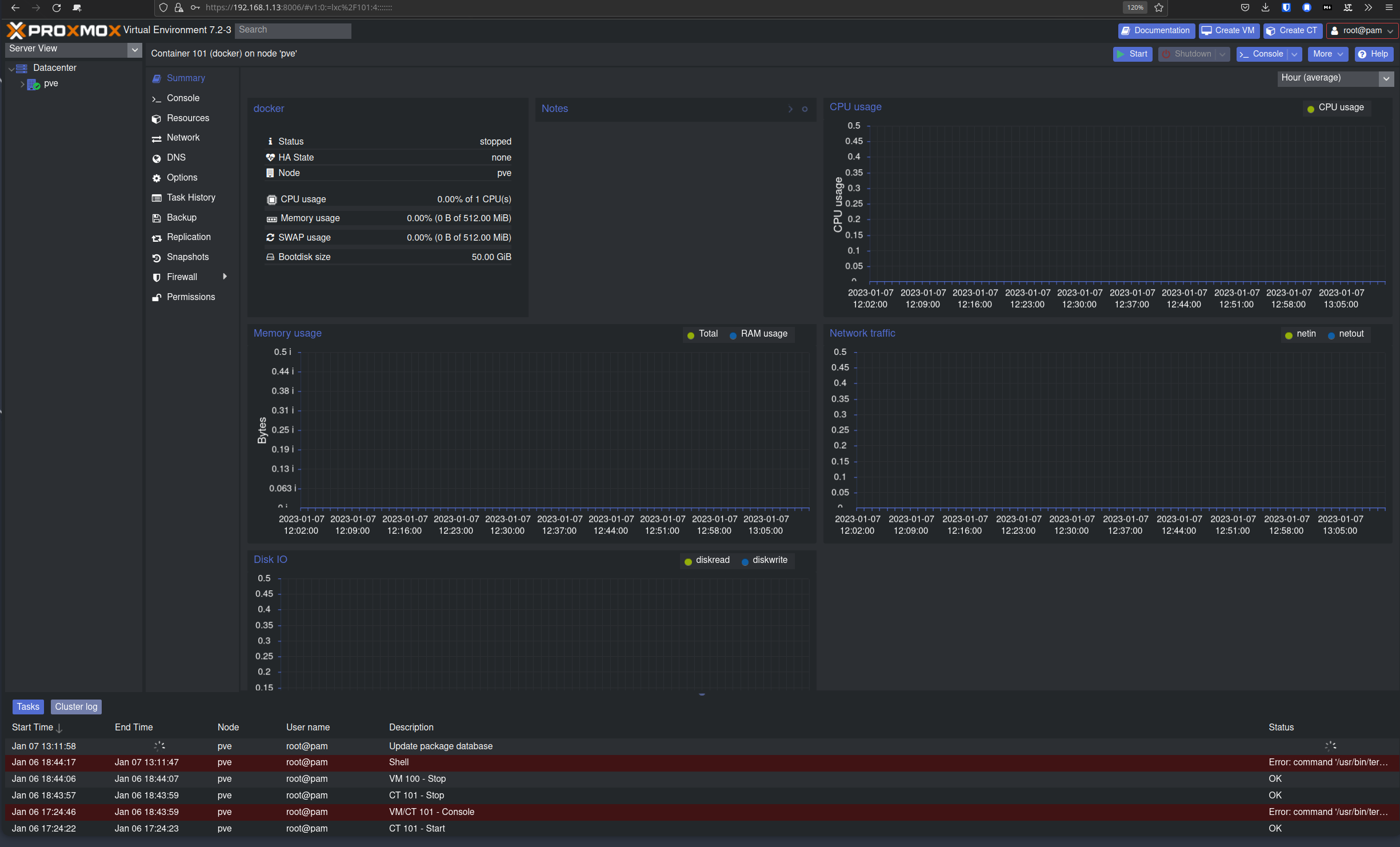The width and height of the screenshot is (1400, 847).
Task: Click the Notes panel gear icon
Action: [x=805, y=109]
